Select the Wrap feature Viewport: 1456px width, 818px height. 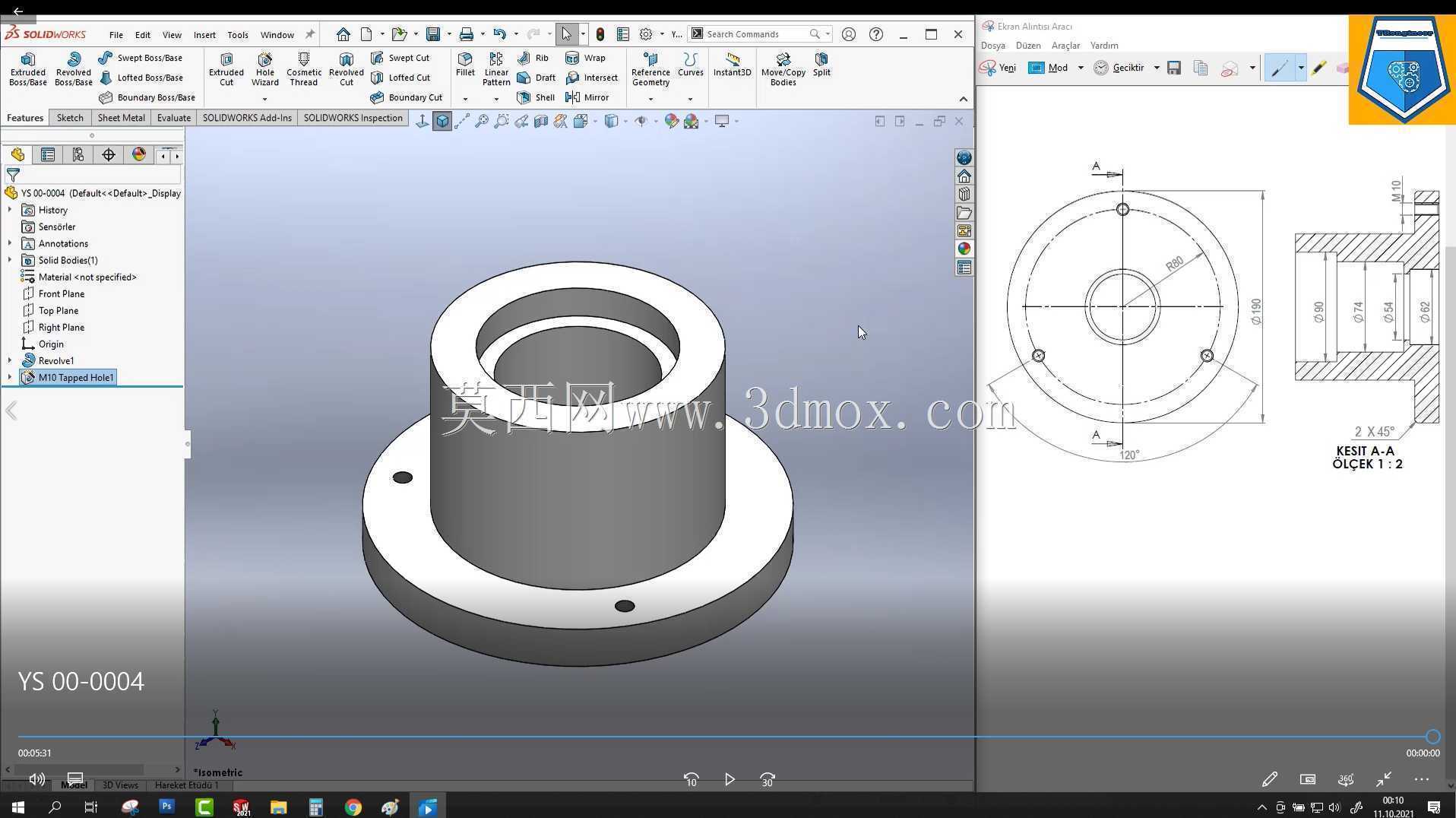coord(585,58)
